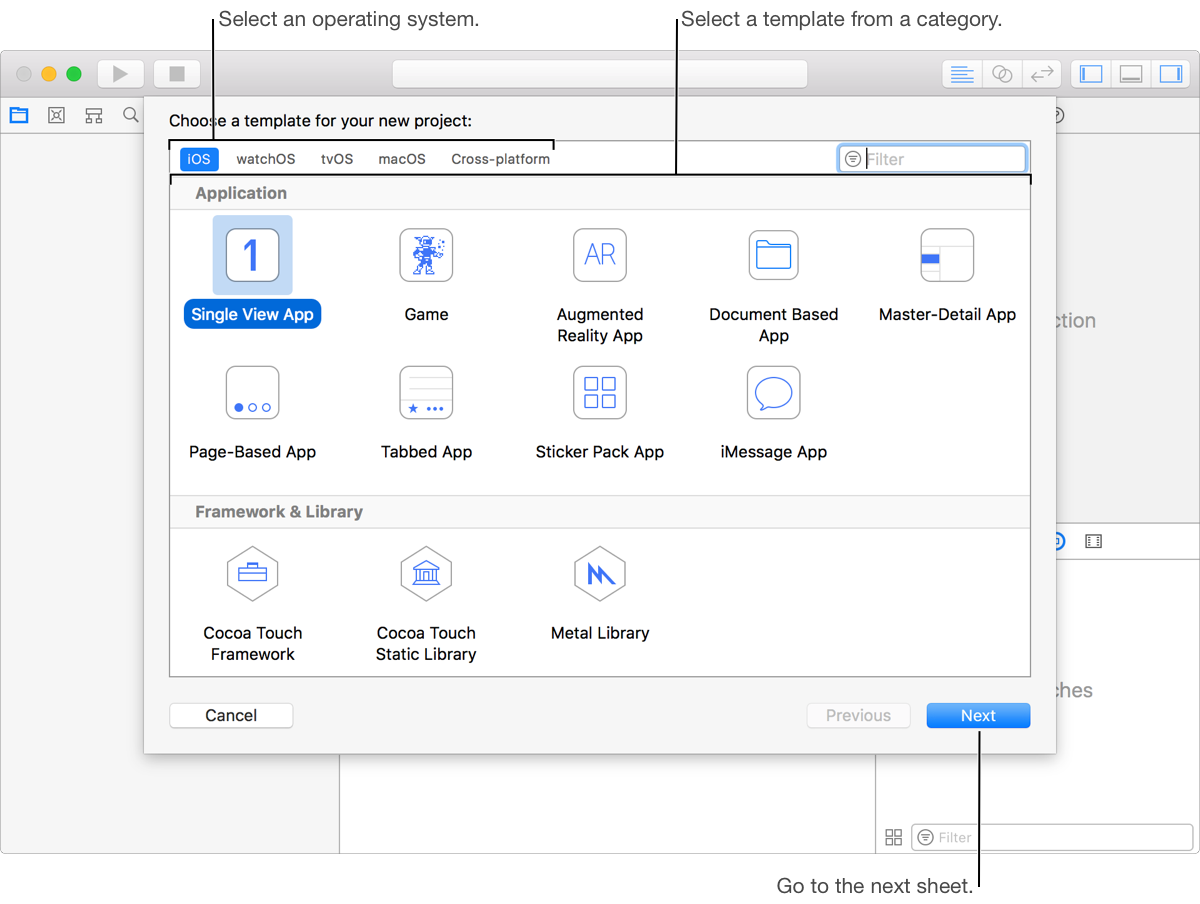Pick the Cocoa Touch Static Library template

click(x=426, y=574)
